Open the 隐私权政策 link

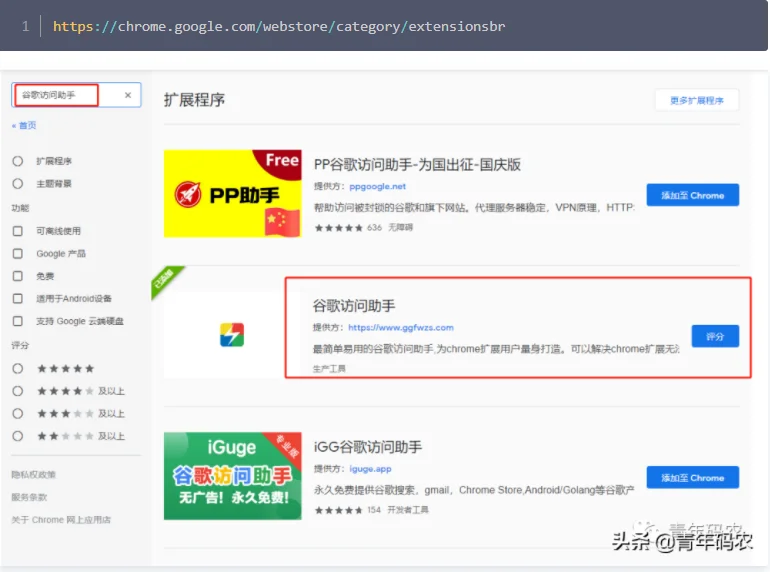[33, 475]
